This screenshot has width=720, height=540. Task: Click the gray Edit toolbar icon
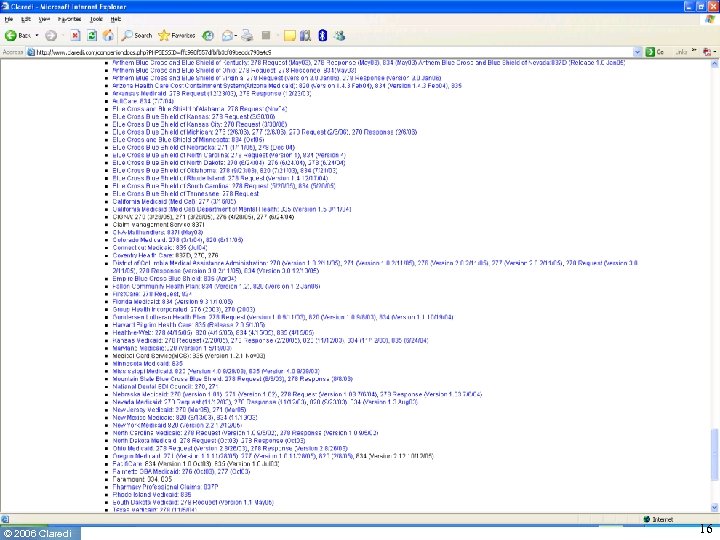(x=266, y=35)
